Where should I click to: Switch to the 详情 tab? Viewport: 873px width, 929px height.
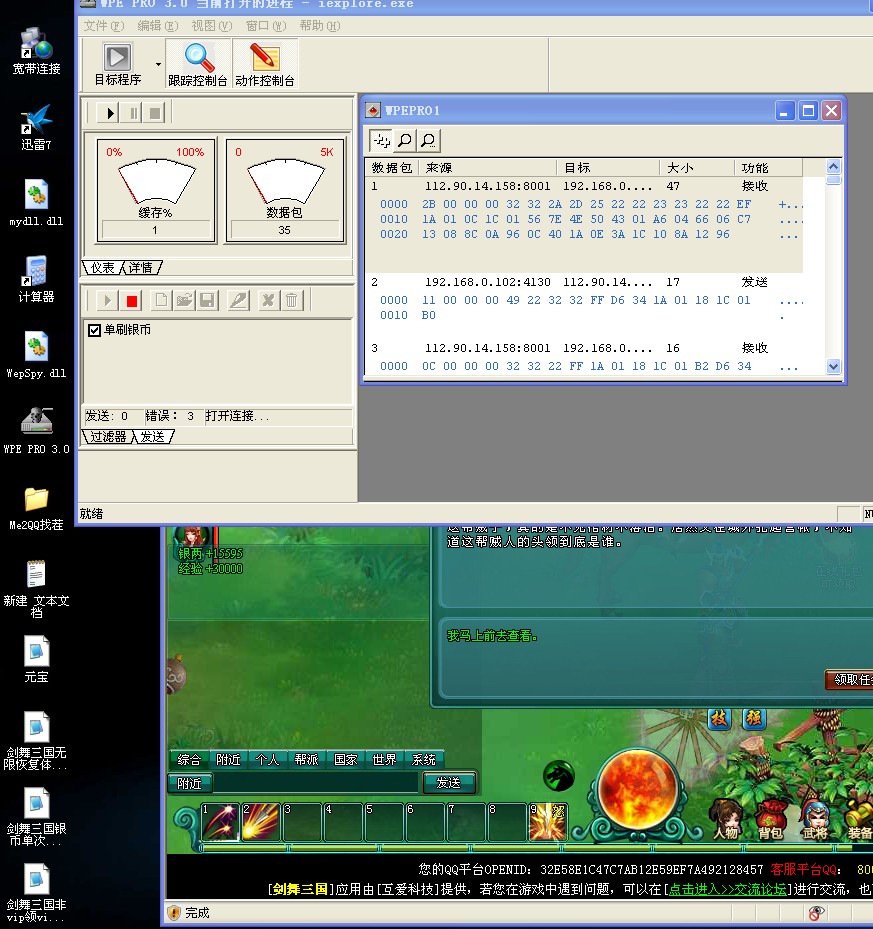140,268
